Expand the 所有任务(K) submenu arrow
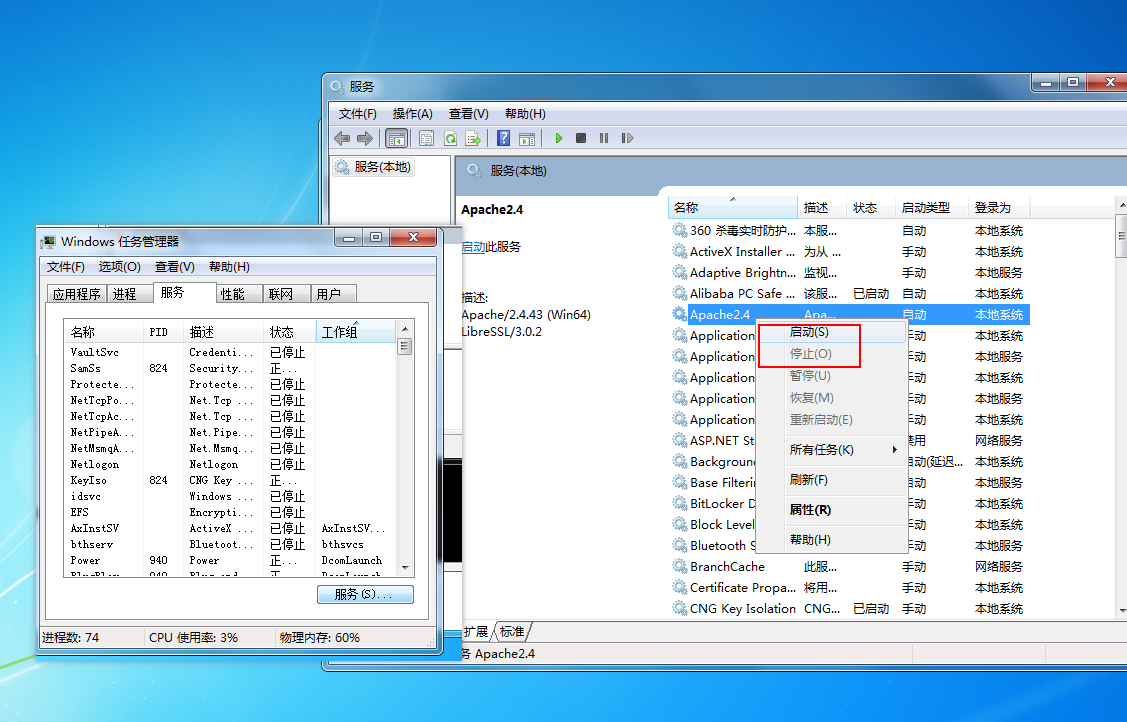 tap(895, 450)
